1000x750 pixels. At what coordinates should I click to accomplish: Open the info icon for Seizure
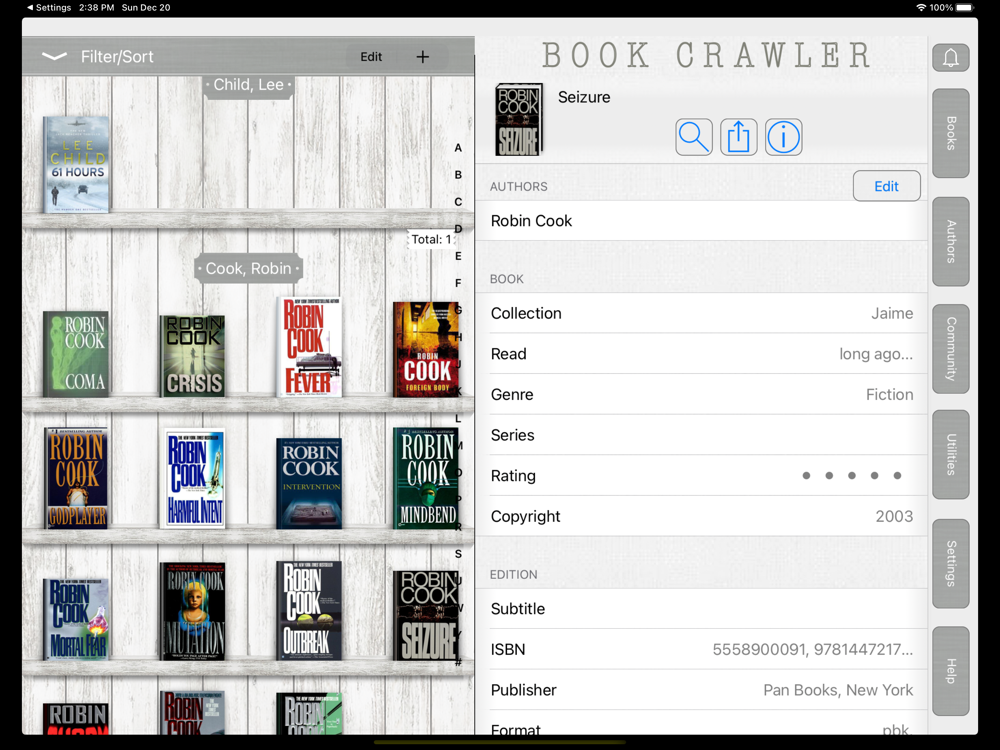(783, 137)
